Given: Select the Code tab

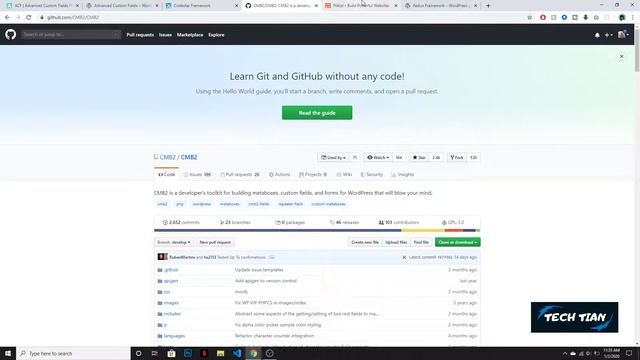Looking at the screenshot, I should tap(167, 174).
